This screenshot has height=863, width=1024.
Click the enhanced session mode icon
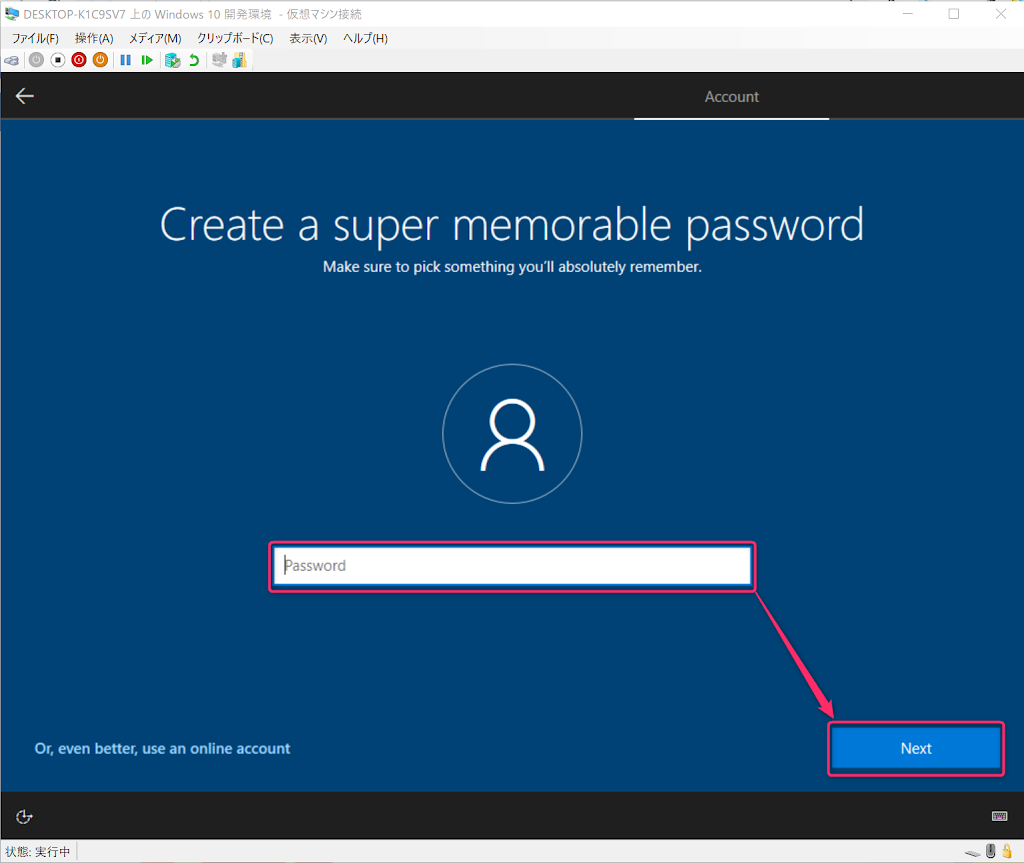tap(219, 60)
